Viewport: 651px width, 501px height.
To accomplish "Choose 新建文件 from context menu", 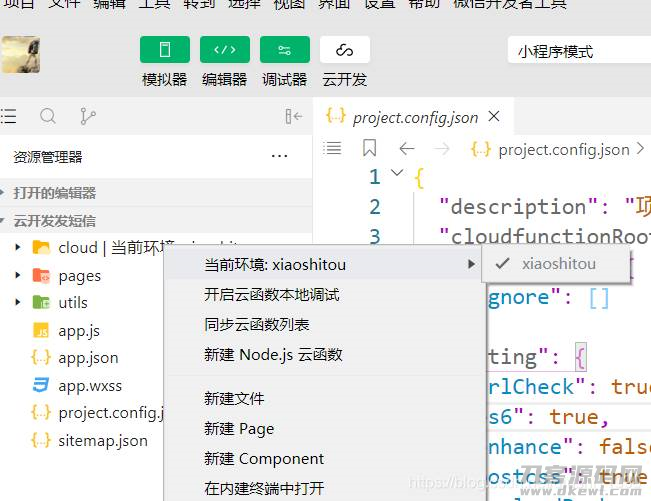I will pyautogui.click(x=234, y=398).
